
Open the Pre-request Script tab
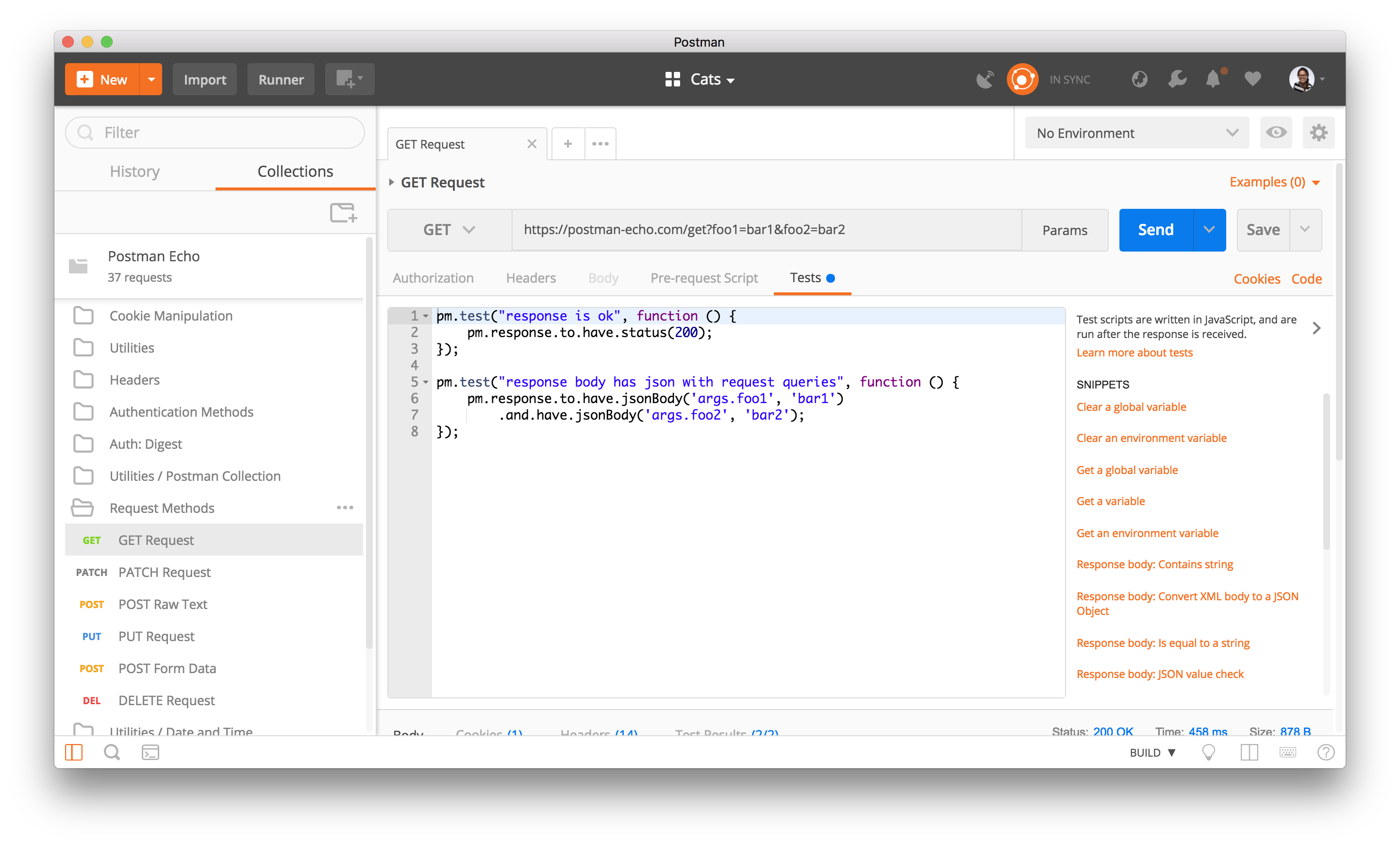click(703, 278)
